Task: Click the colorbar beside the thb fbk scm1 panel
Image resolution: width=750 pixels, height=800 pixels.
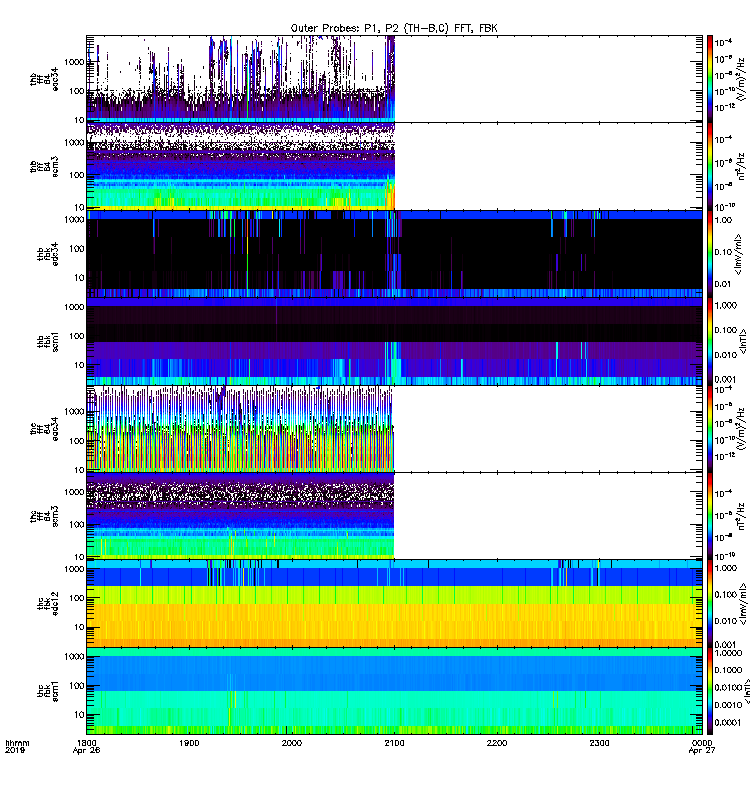Action: 710,341
